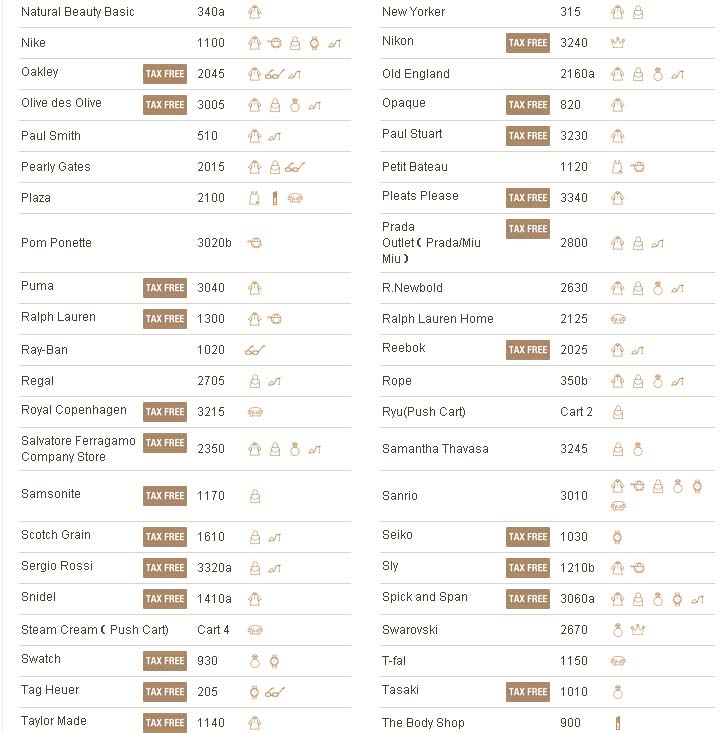Click the lipstick icon for The Body Shop
The image size is (724, 733).
617,723
